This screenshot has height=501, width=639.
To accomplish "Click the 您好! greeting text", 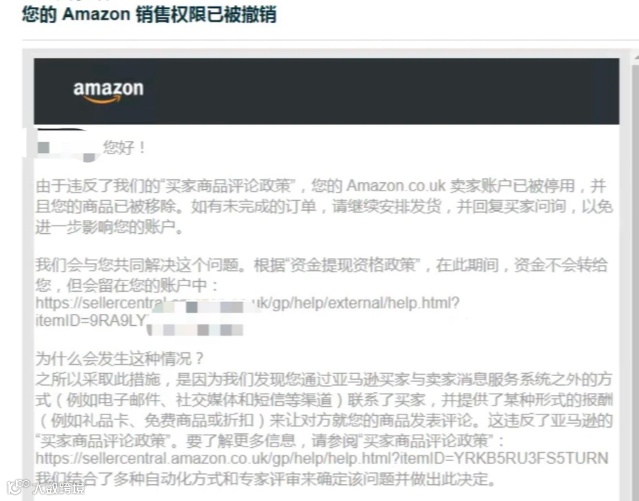I will pos(124,148).
